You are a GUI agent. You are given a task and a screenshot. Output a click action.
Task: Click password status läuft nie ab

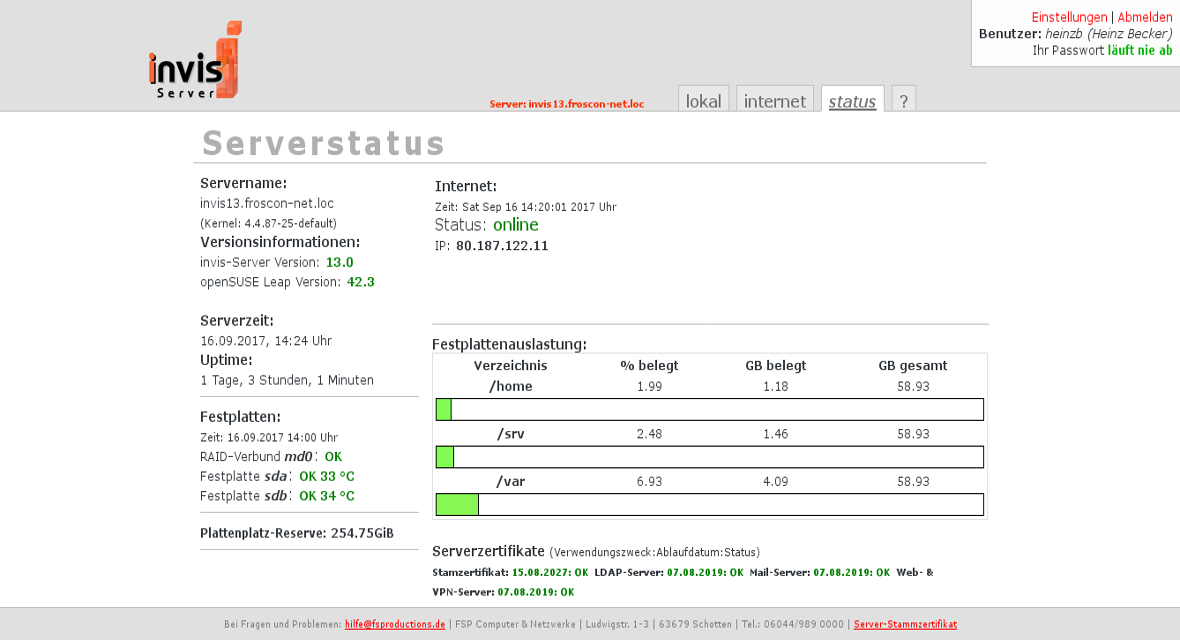click(1140, 50)
